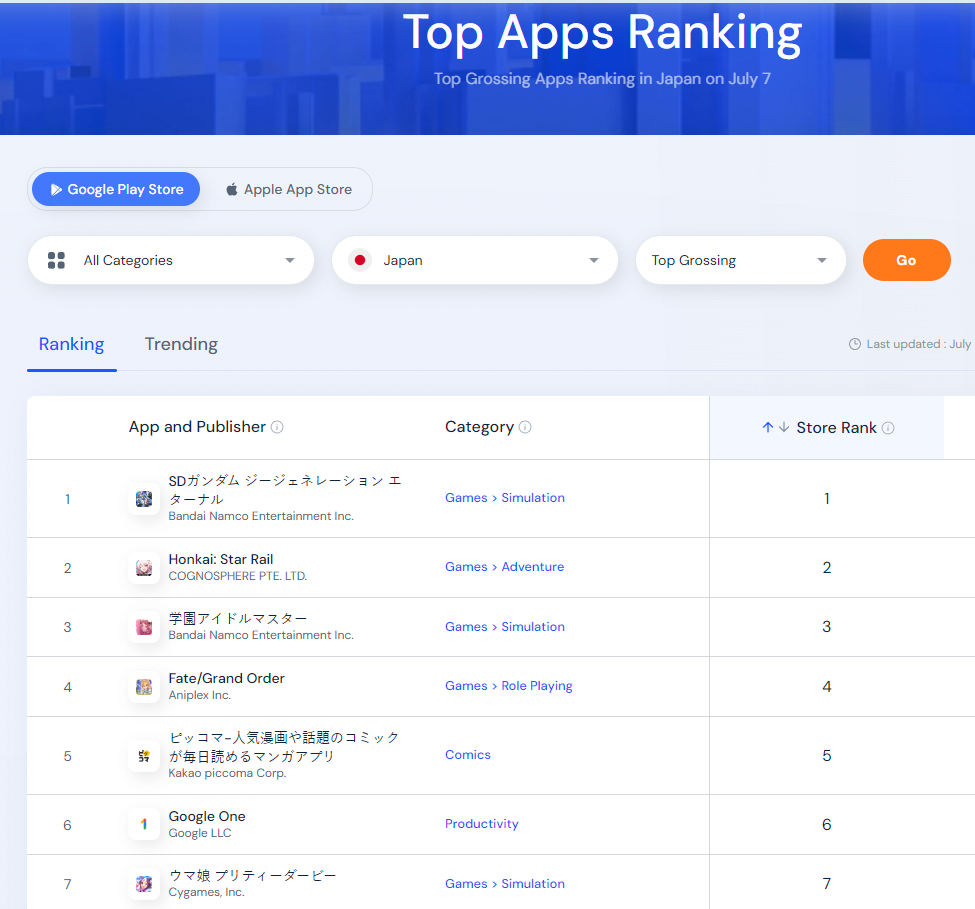Click Games > Adventure category for Honkai

(x=504, y=566)
